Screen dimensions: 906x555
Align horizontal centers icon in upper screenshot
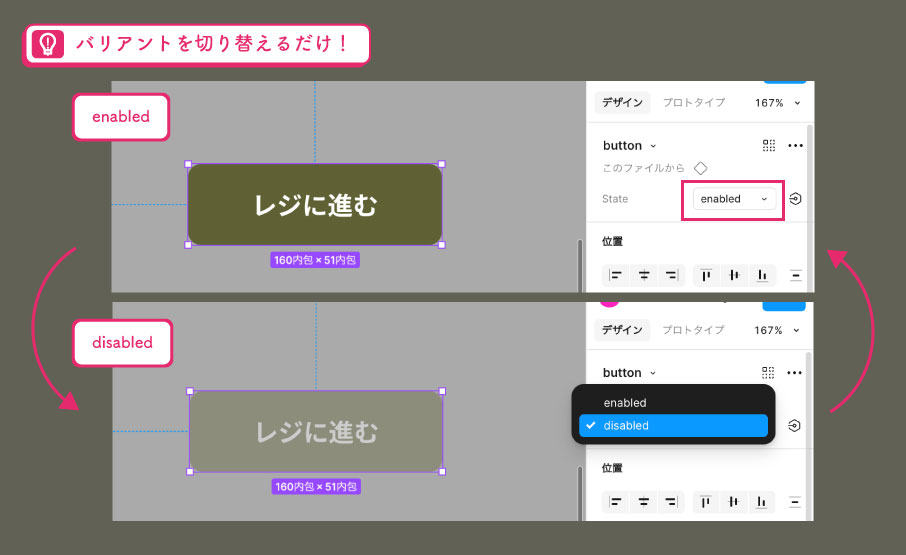644,275
